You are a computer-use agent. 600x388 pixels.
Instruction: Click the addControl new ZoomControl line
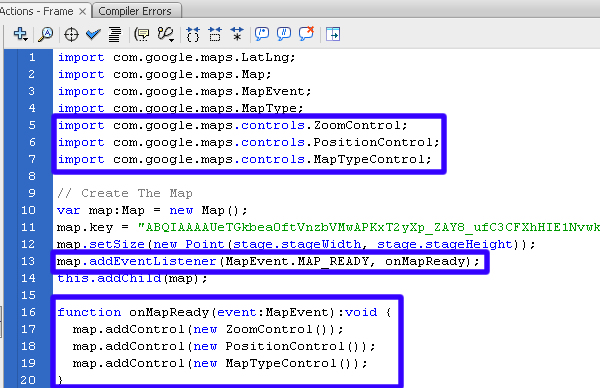tap(208, 329)
